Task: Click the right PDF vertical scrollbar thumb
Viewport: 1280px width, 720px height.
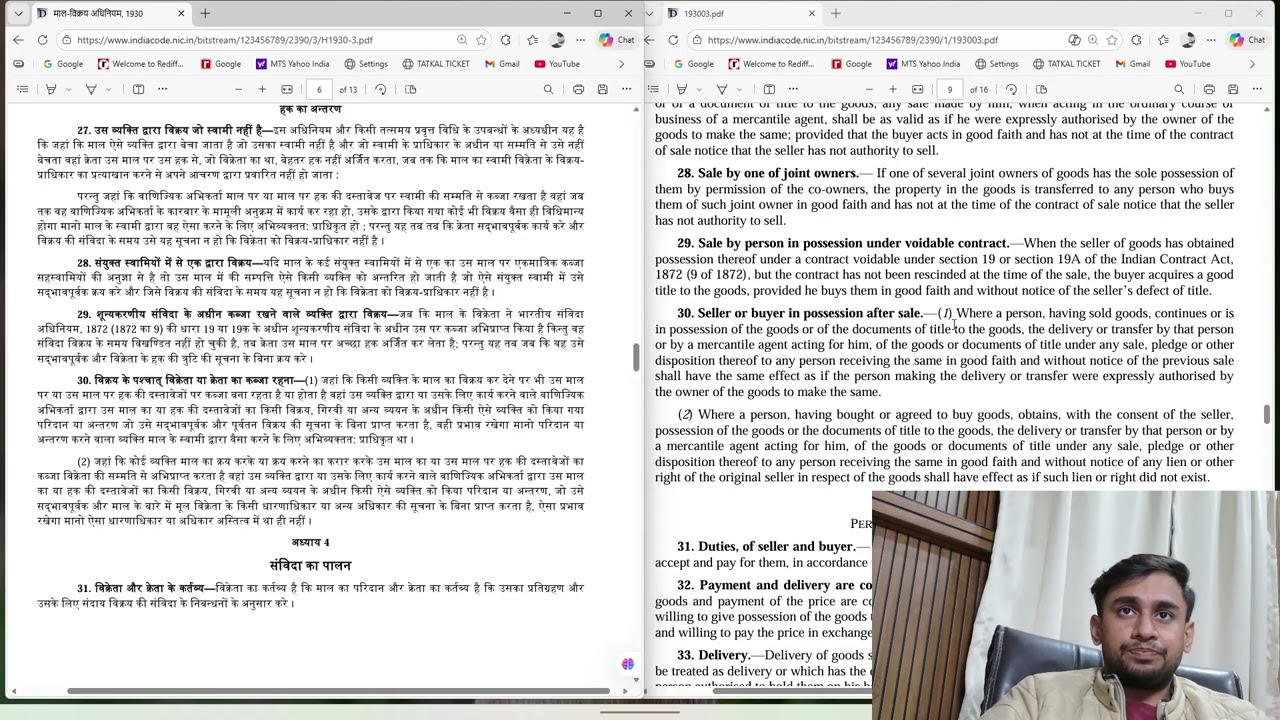Action: click(1268, 414)
